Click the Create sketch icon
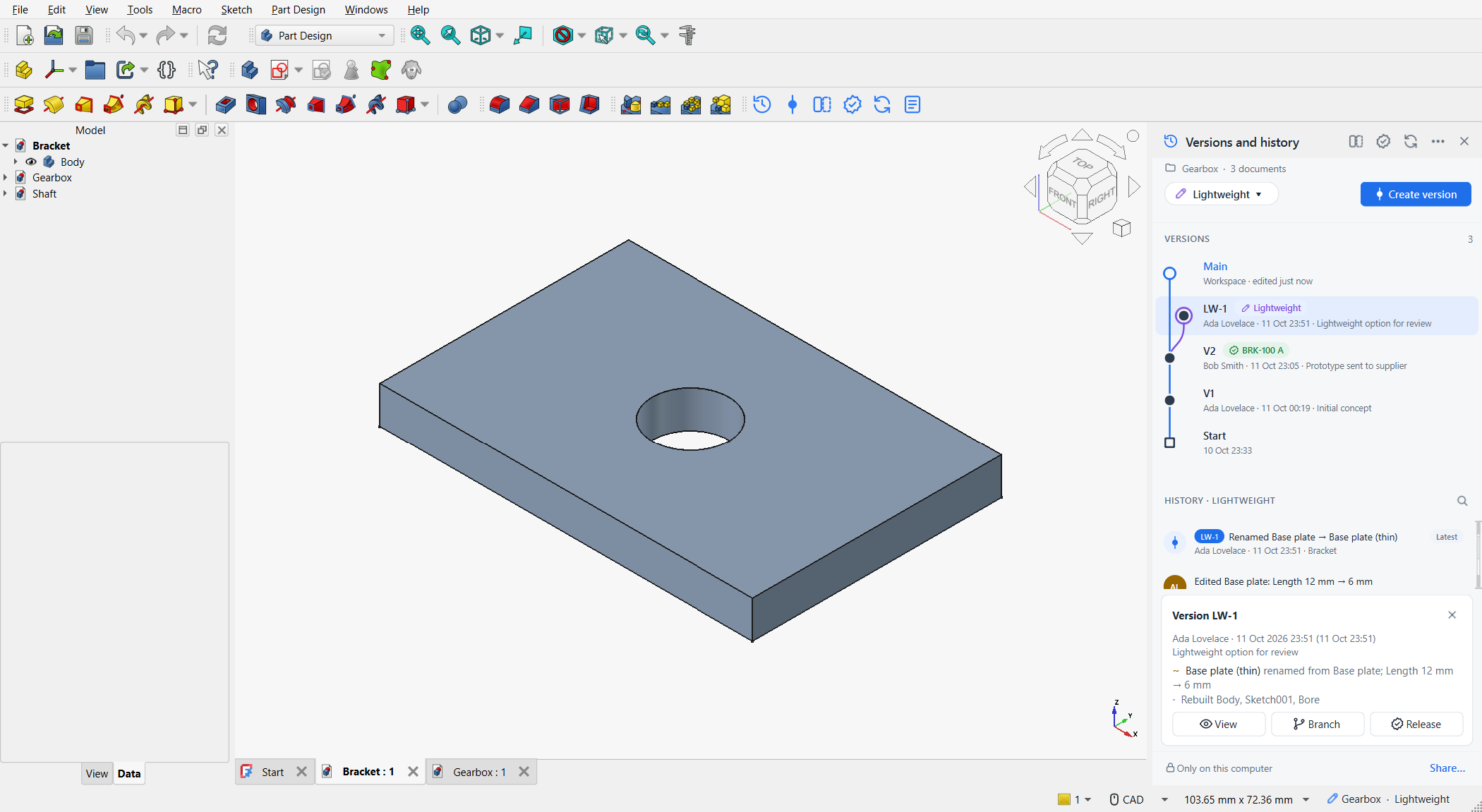 click(x=279, y=70)
